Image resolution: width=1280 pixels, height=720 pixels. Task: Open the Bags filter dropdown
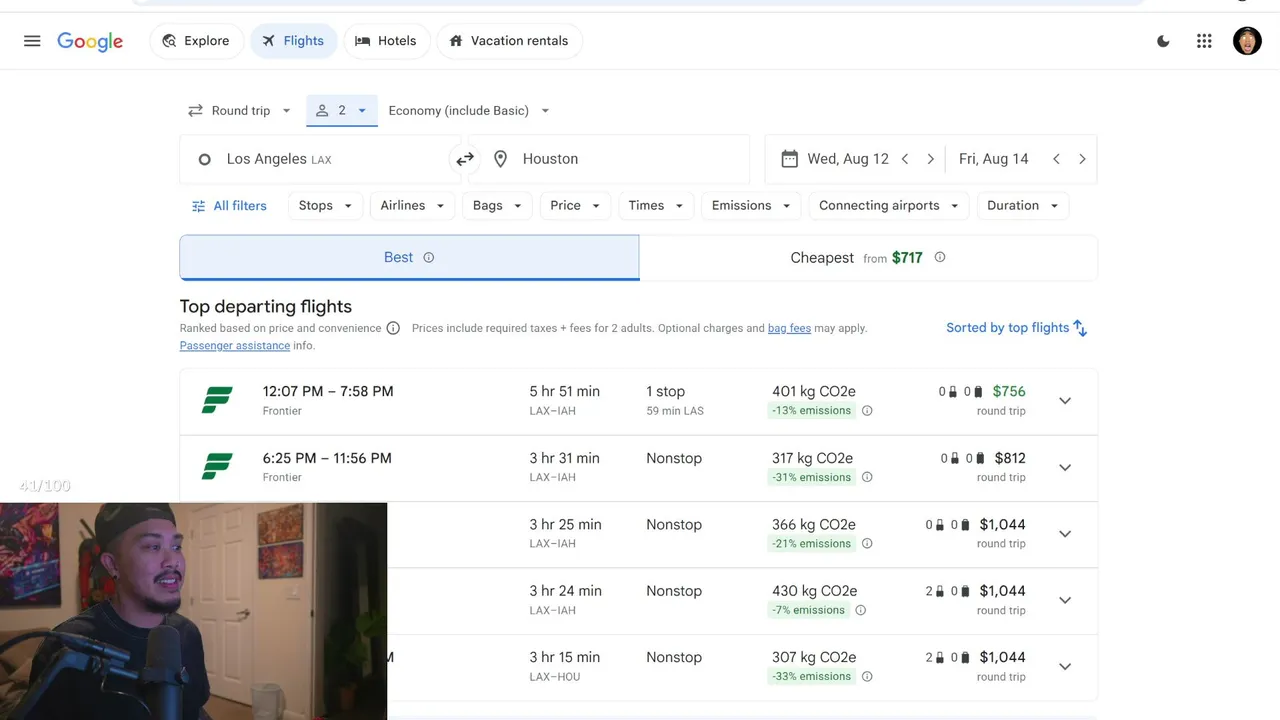click(x=498, y=206)
